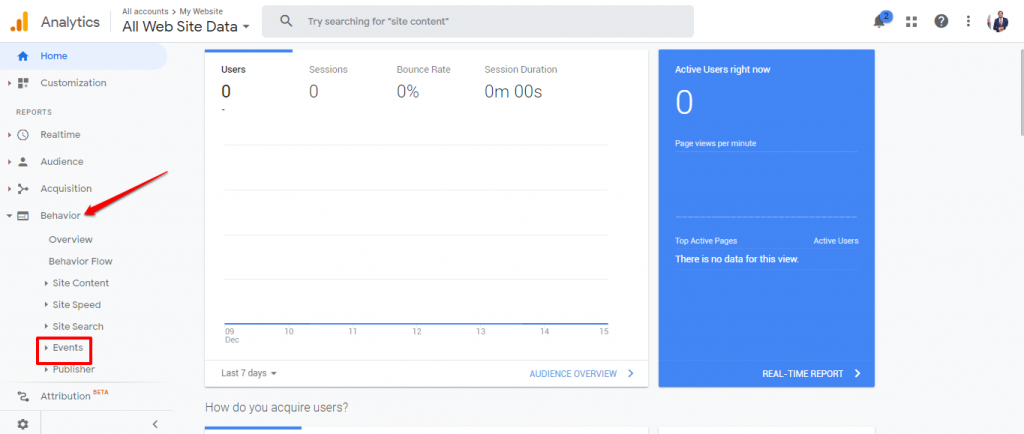Click the Realtime clock icon
This screenshot has height=434, width=1024.
point(23,135)
